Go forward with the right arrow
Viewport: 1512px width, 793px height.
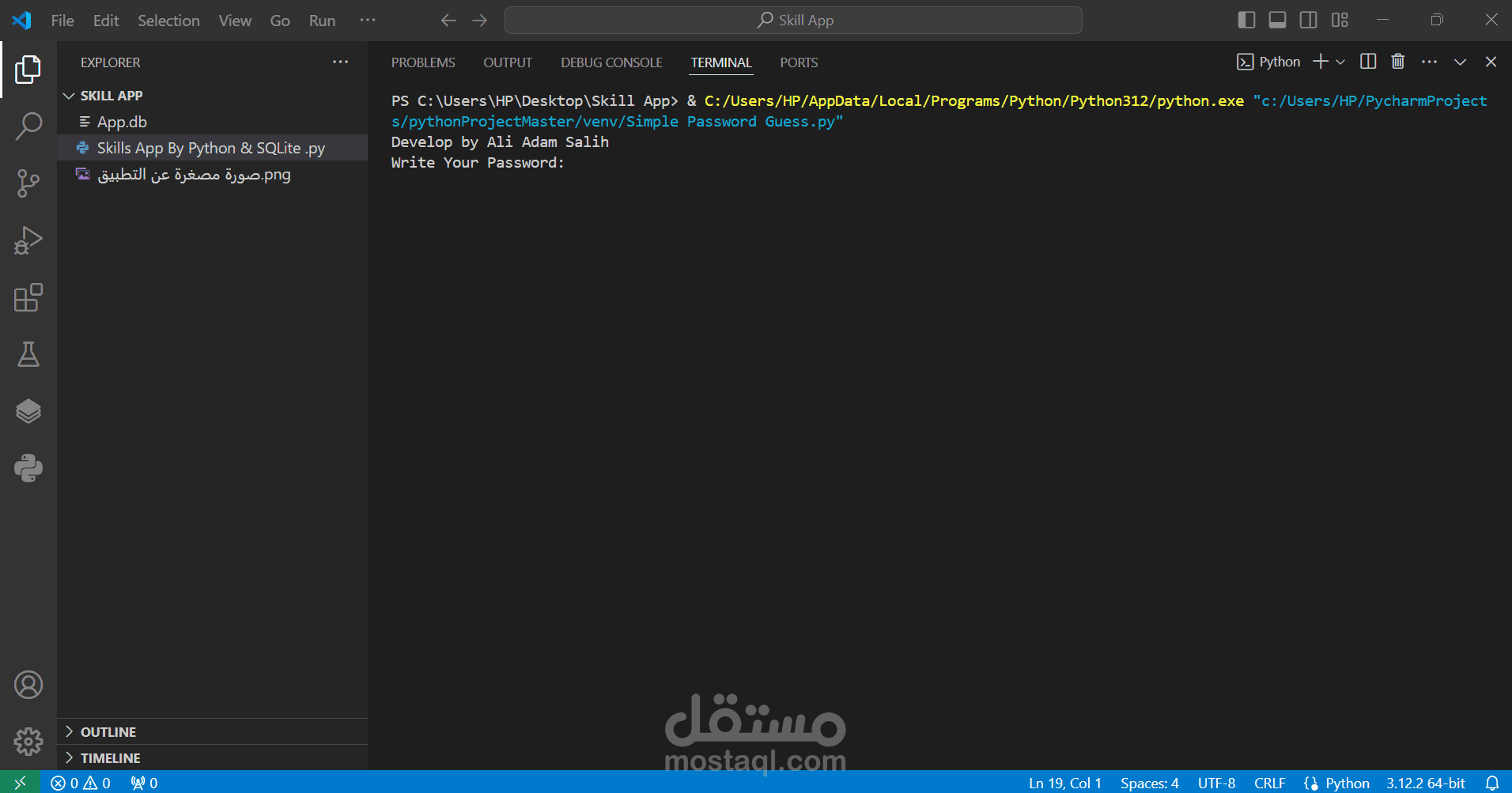click(480, 21)
